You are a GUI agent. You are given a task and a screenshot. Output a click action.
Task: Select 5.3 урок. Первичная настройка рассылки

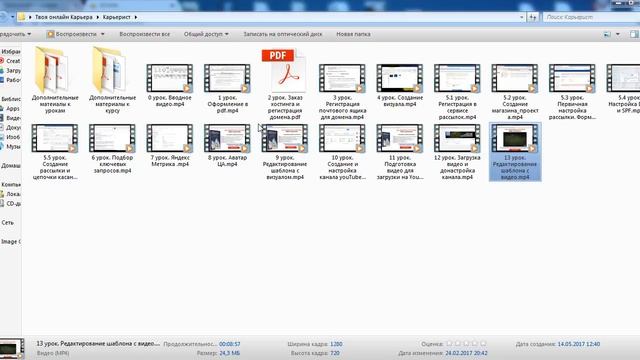(572, 92)
